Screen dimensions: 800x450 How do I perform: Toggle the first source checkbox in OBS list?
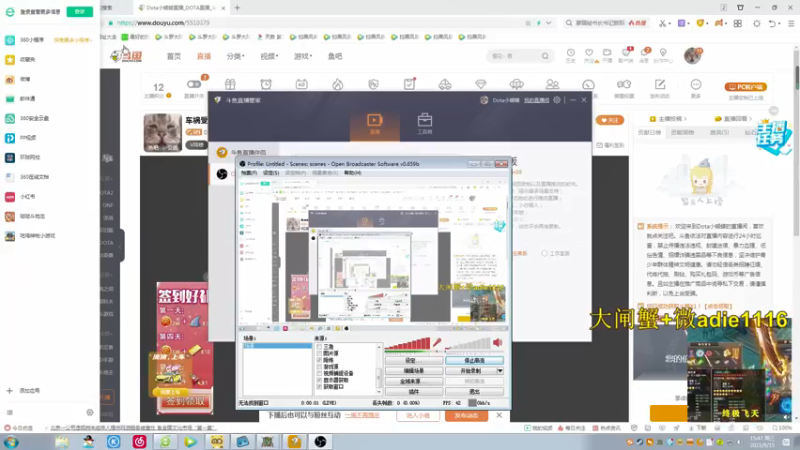tap(319, 347)
